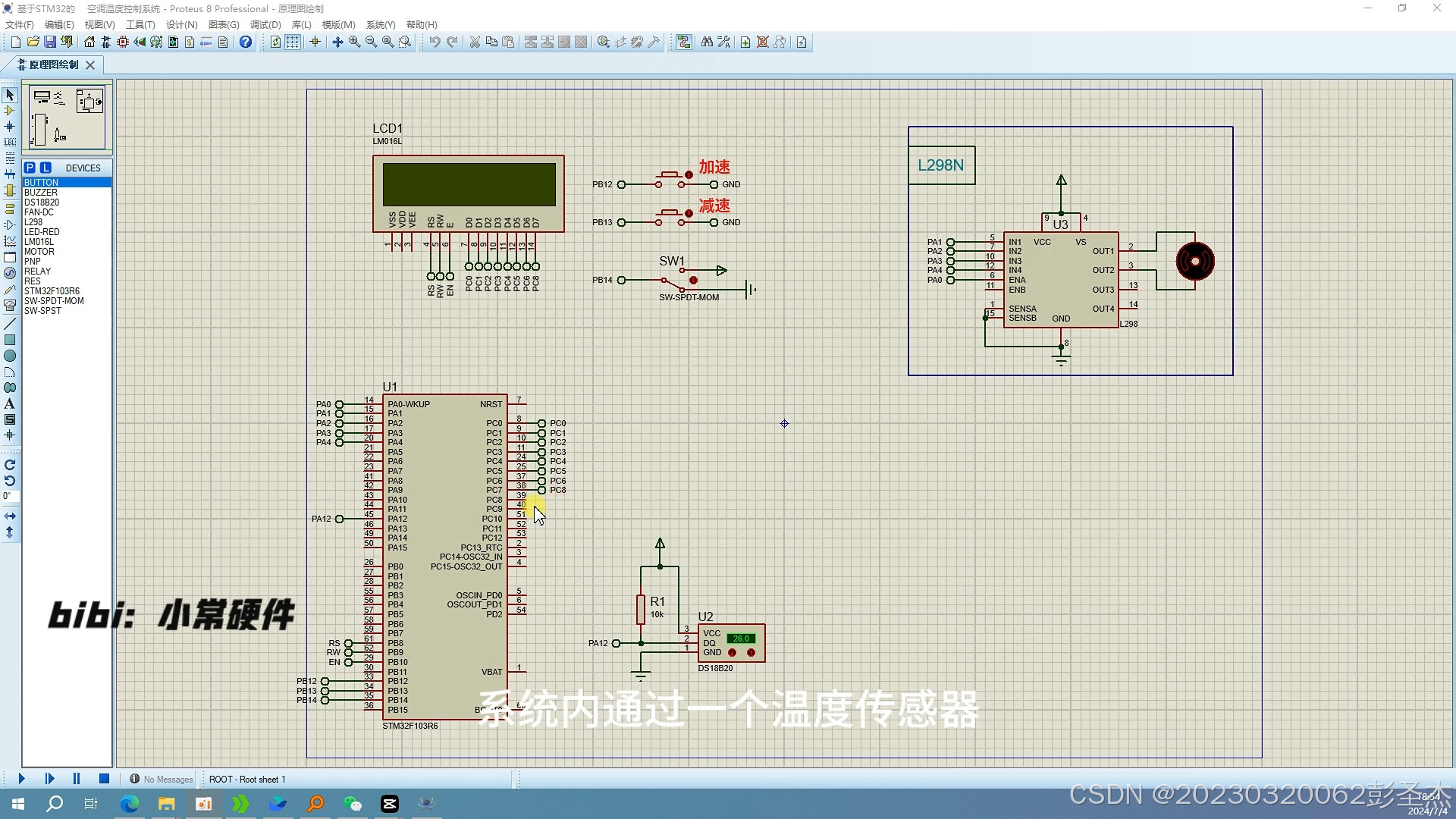Click the redo arrow icon
This screenshot has height=819, width=1456.
[x=452, y=42]
